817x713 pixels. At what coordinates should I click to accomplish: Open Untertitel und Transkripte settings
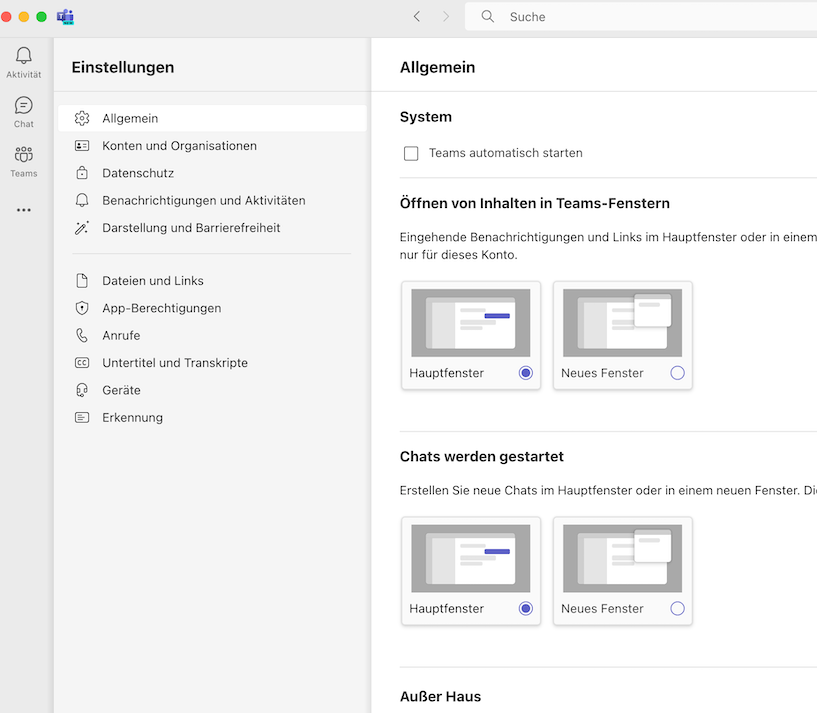(x=174, y=363)
